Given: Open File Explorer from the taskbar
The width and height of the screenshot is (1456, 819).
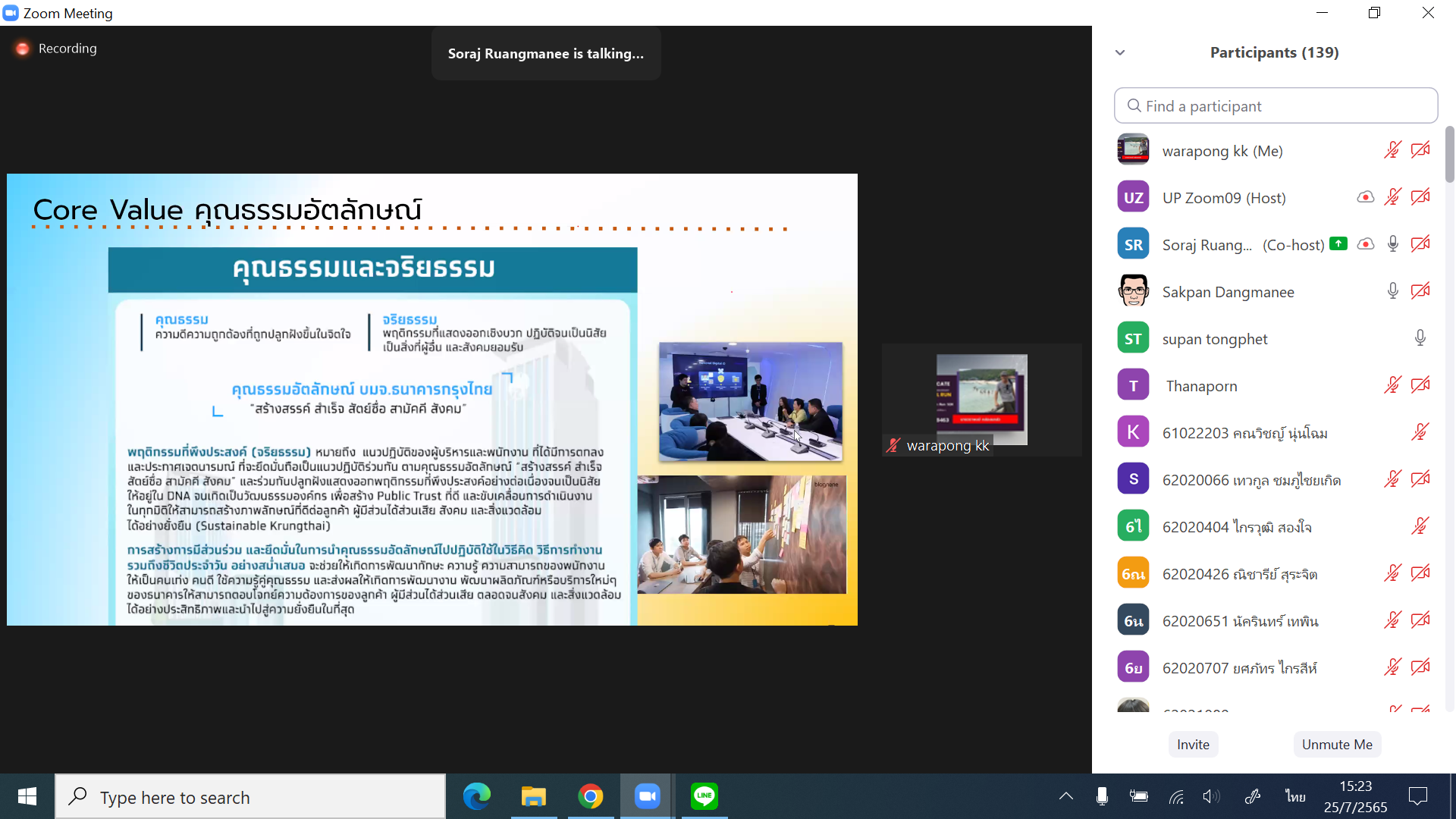Looking at the screenshot, I should tap(534, 796).
